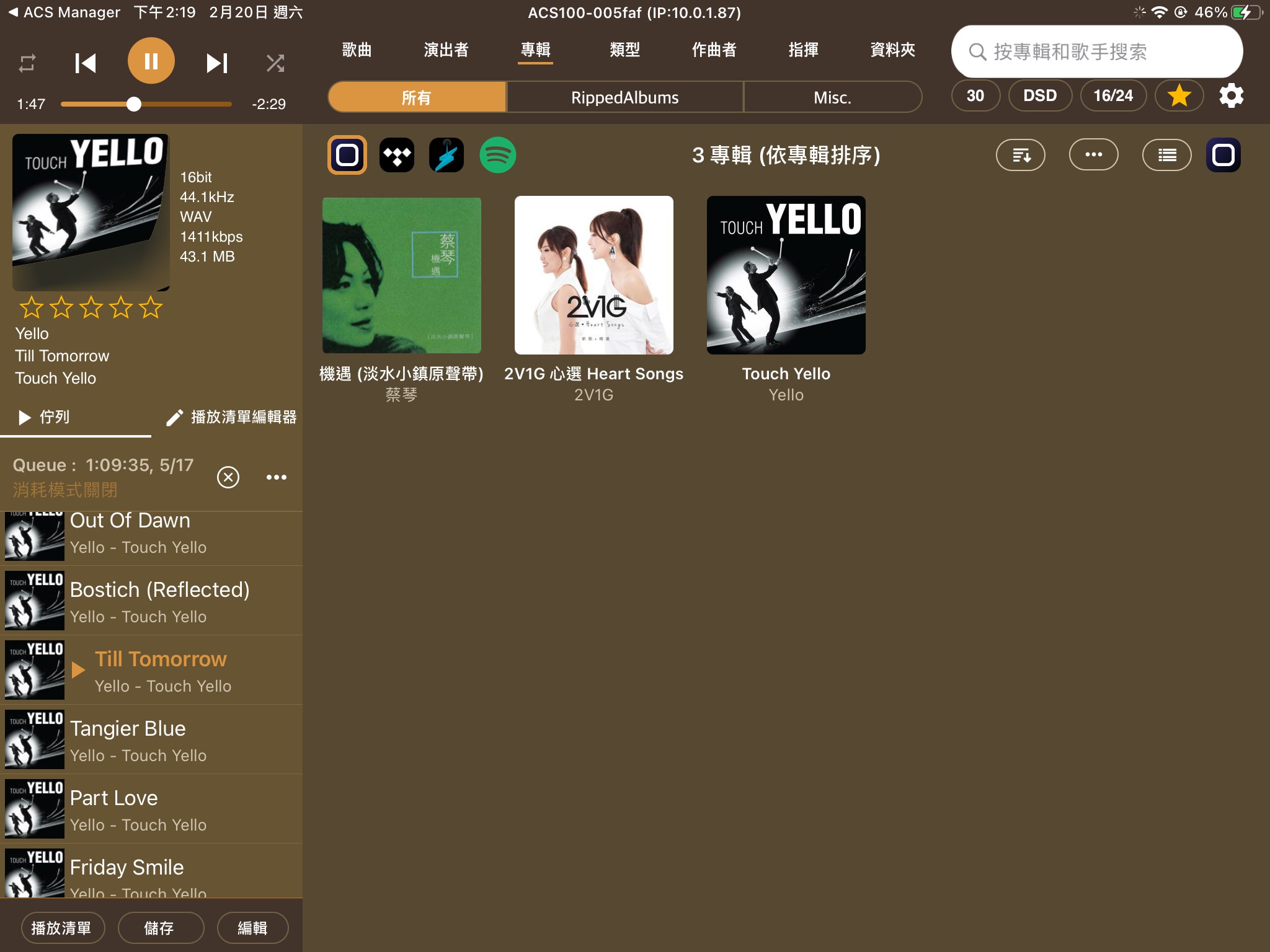Select the playing Till Tomorrow queue row
Screen dimensions: 1270x952
(151, 670)
